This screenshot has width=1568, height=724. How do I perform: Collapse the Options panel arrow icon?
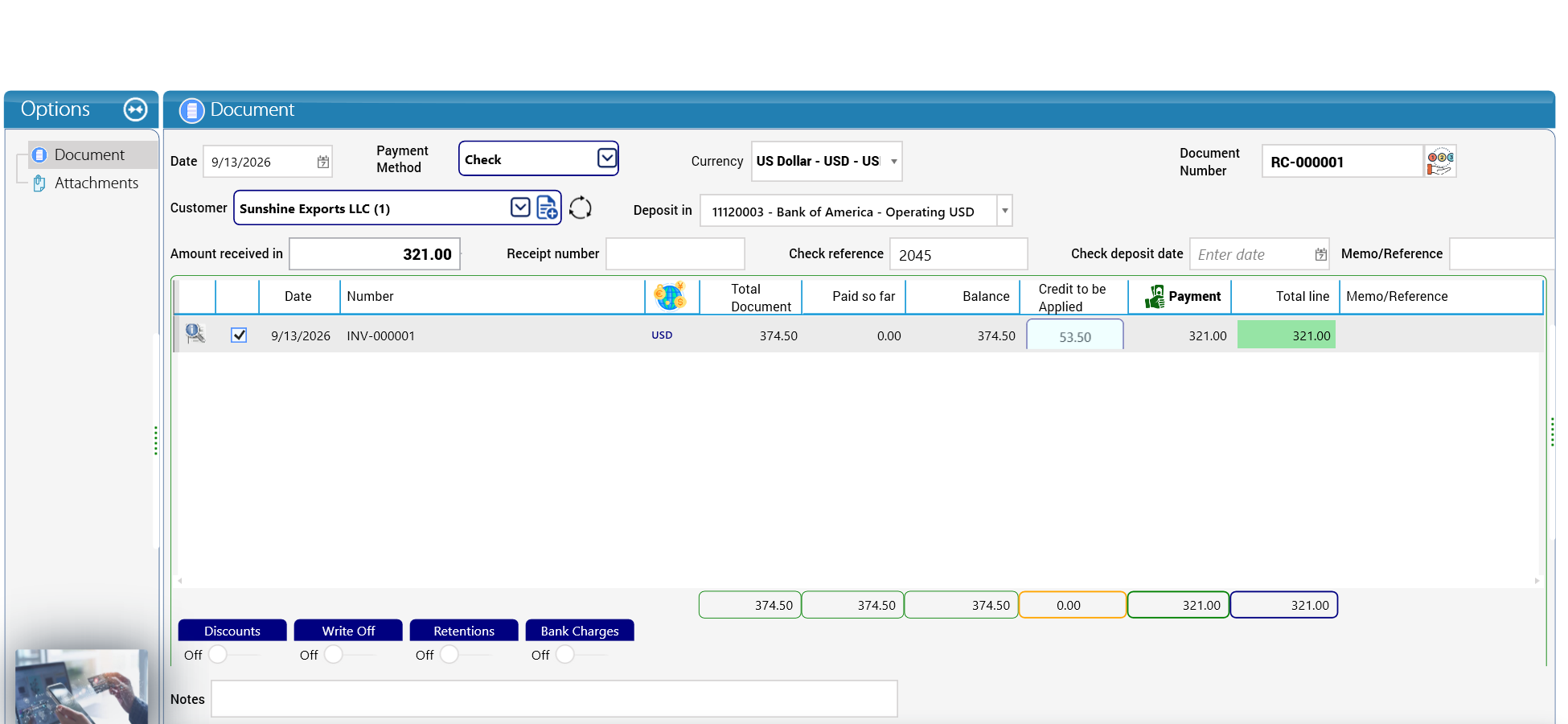[x=135, y=109]
